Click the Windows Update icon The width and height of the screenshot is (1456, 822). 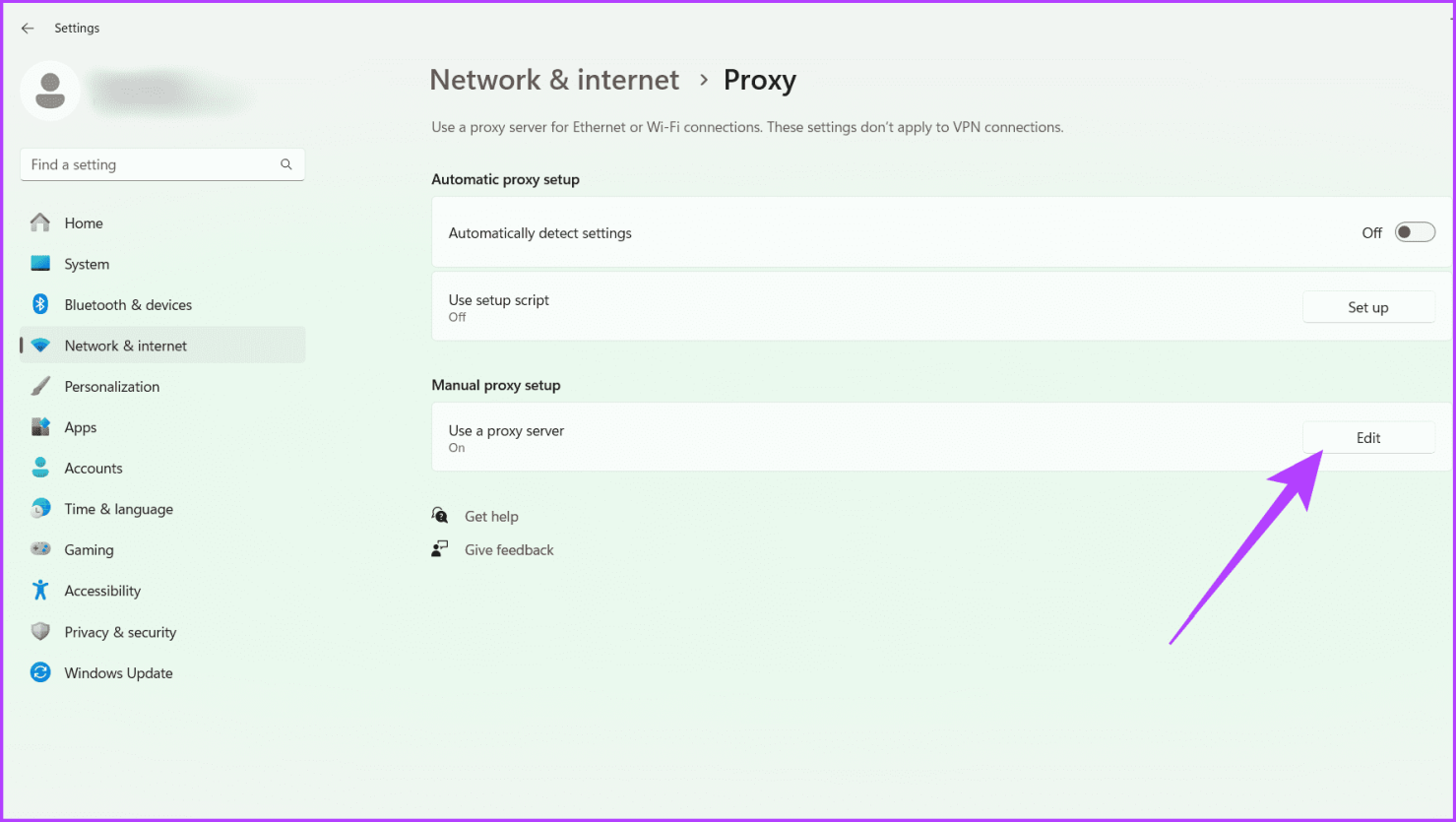coord(40,673)
